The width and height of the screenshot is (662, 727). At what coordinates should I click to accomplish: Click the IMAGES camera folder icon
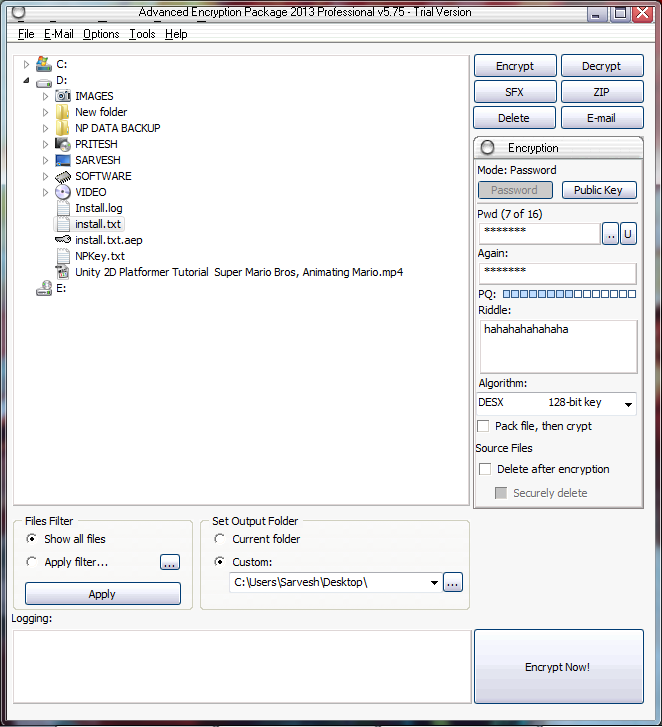click(63, 96)
